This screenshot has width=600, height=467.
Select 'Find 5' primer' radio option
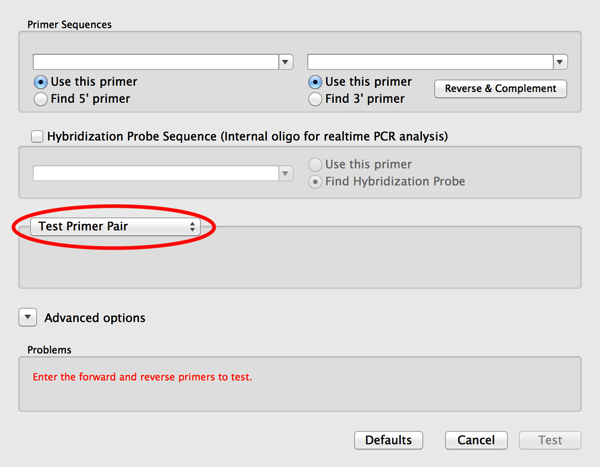(41, 99)
